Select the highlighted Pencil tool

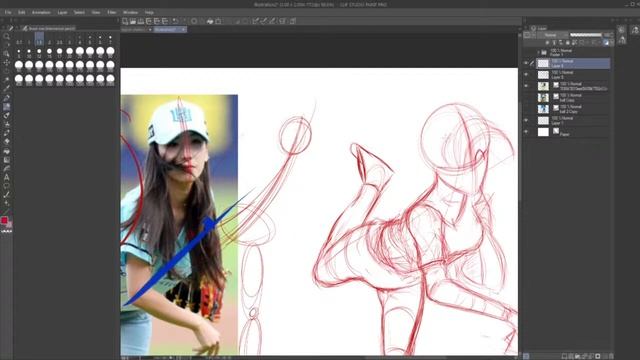7,107
